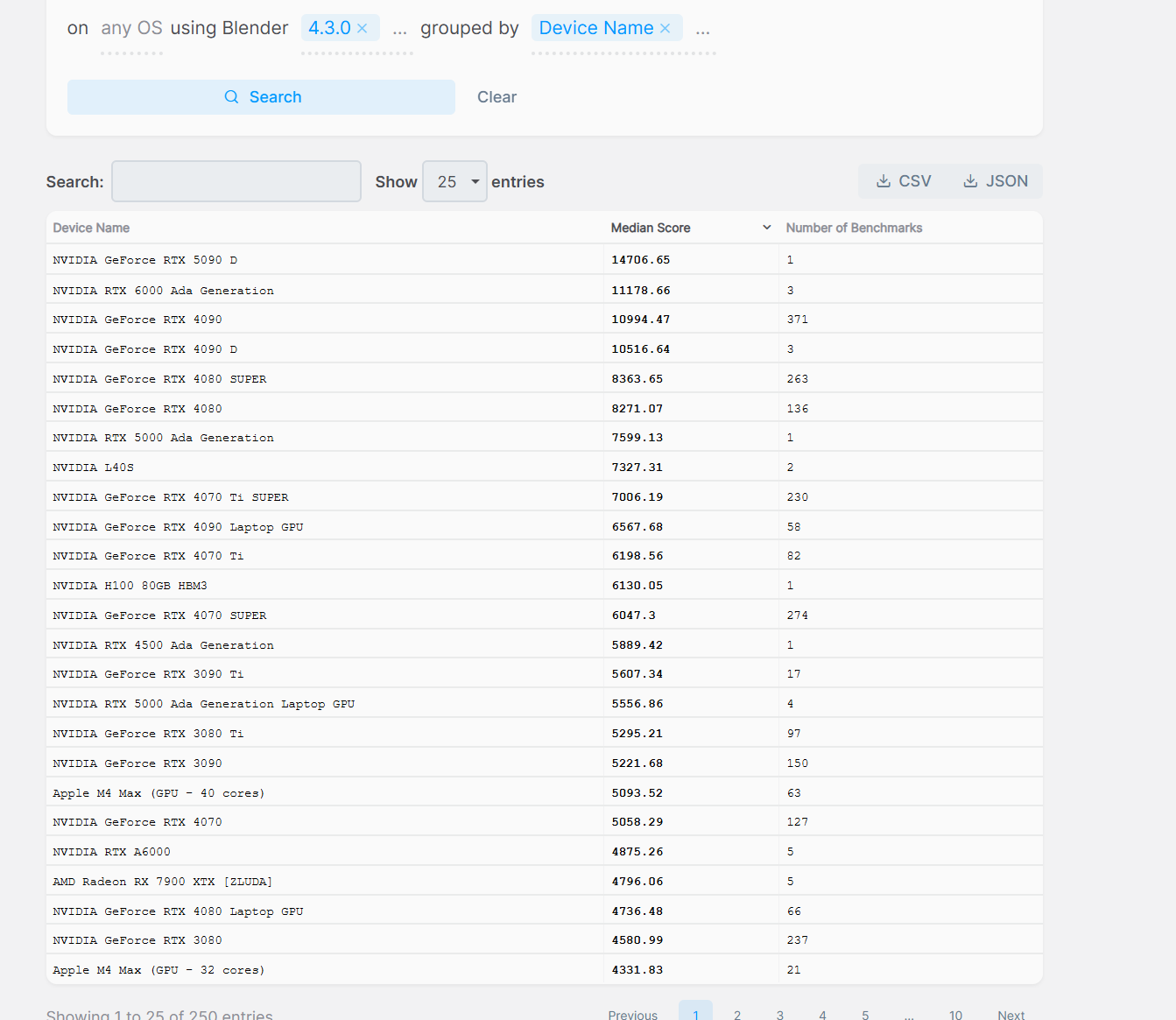The height and width of the screenshot is (1020, 1176).
Task: Open the grouped by ellipsis selector
Action: click(703, 29)
